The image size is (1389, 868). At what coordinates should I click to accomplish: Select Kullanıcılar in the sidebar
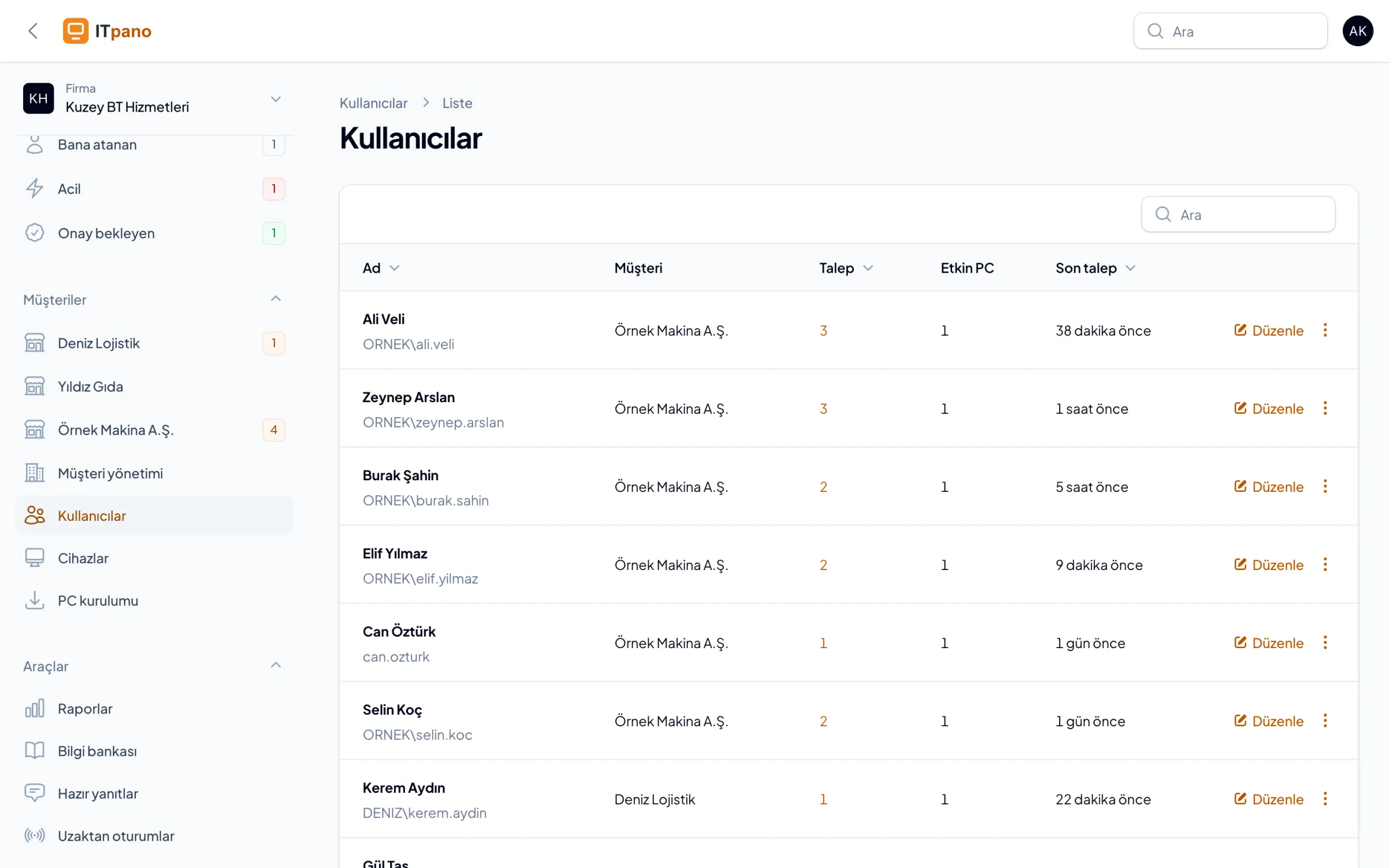154,515
